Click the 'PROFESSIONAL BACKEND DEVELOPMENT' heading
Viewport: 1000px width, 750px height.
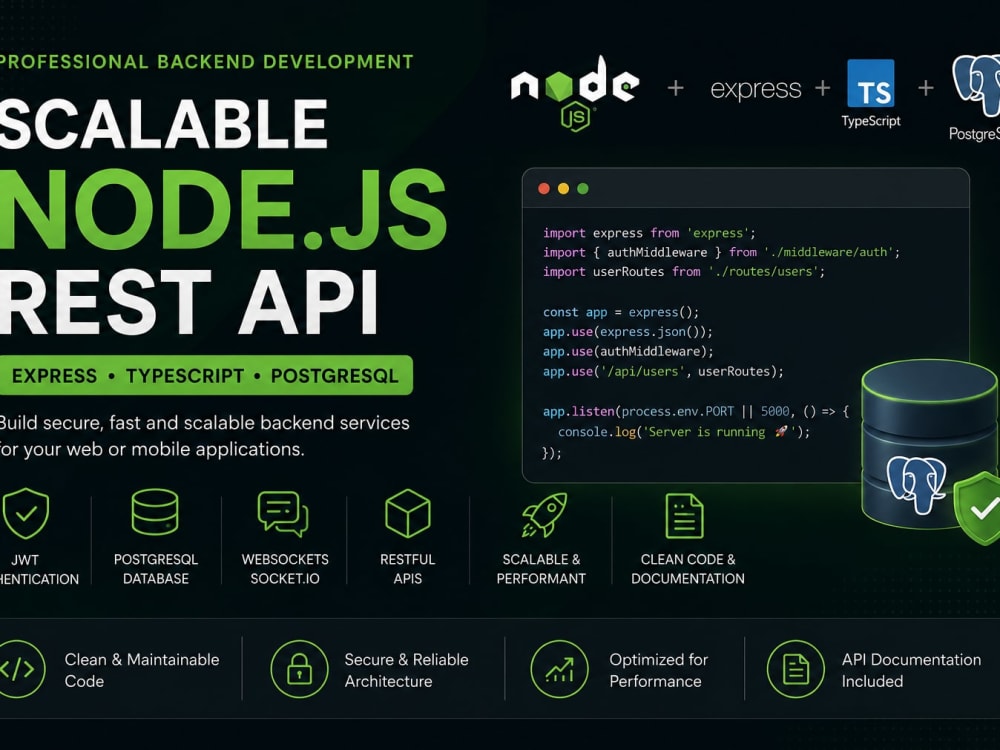207,62
